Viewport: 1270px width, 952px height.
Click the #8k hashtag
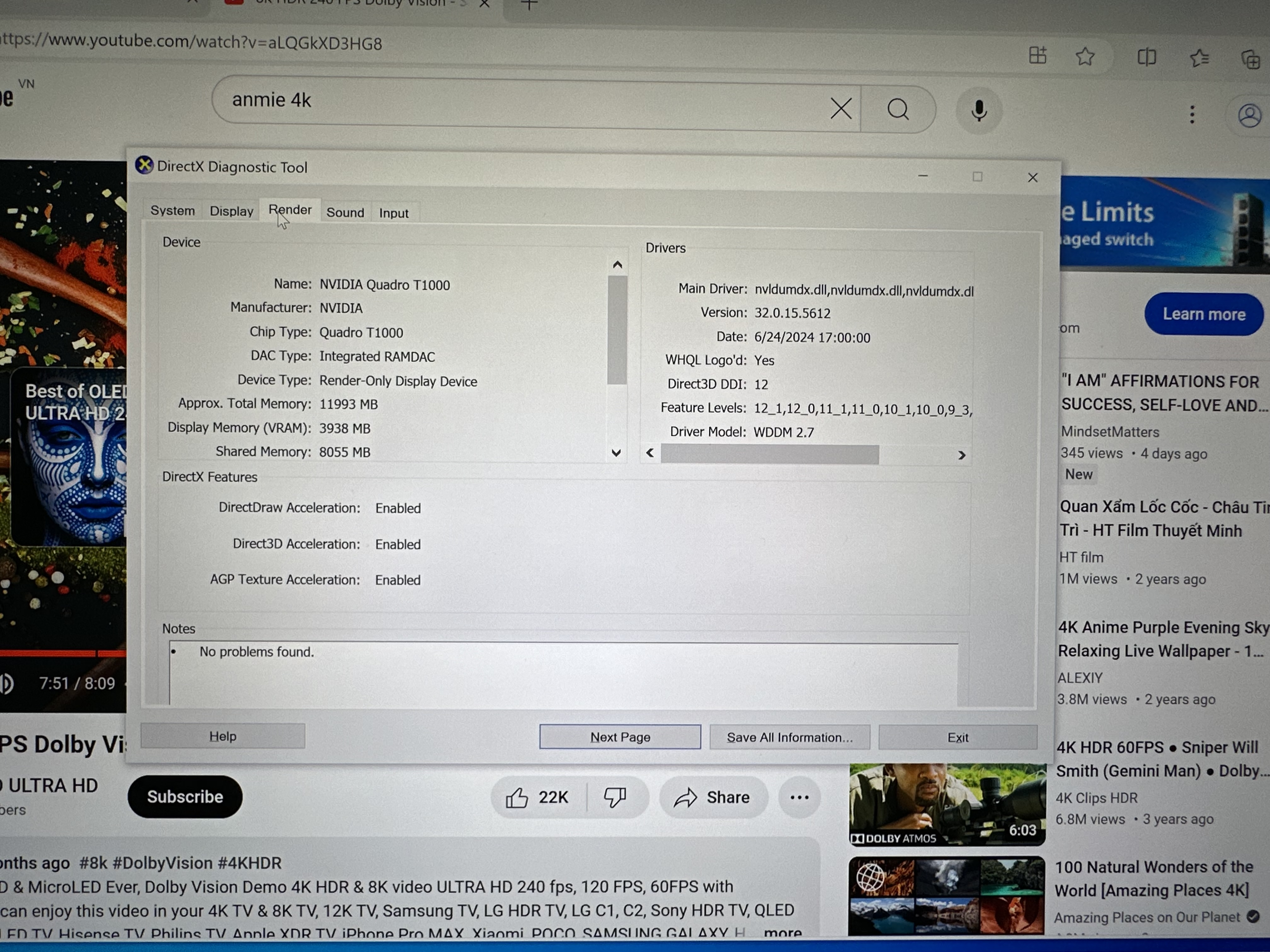94,863
